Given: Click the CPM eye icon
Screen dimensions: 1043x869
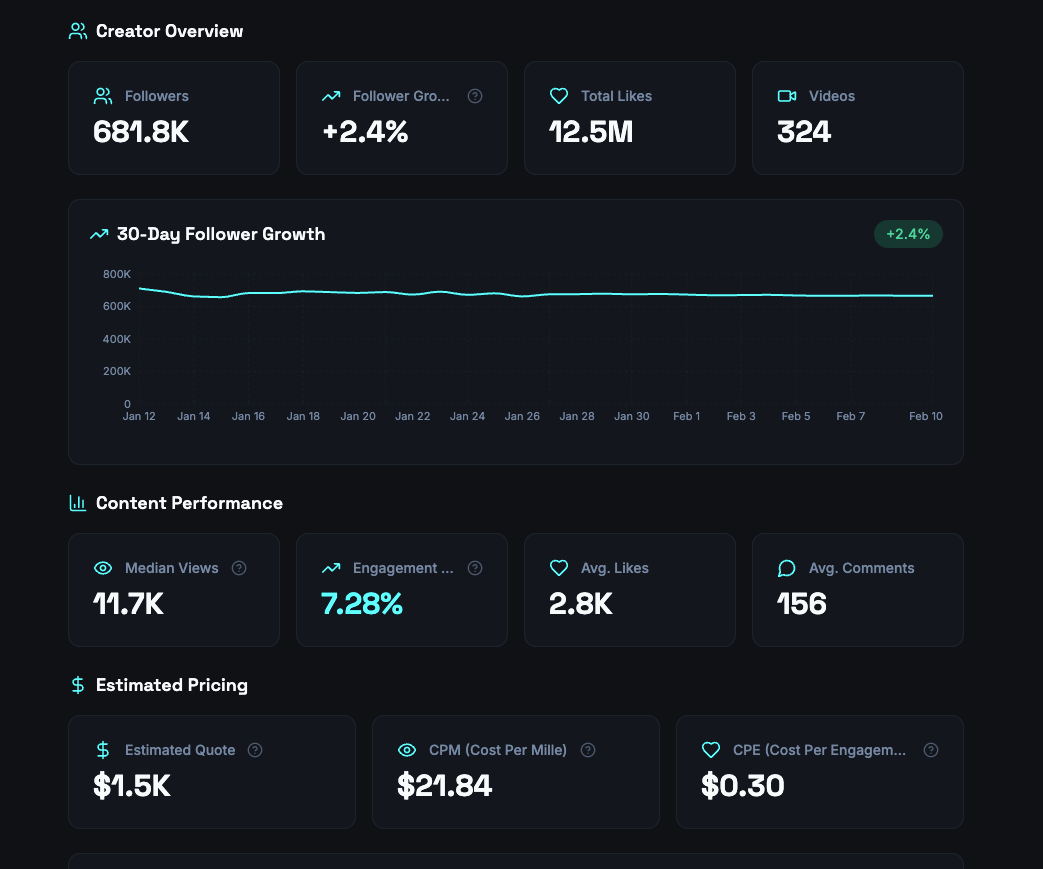Looking at the screenshot, I should [406, 749].
